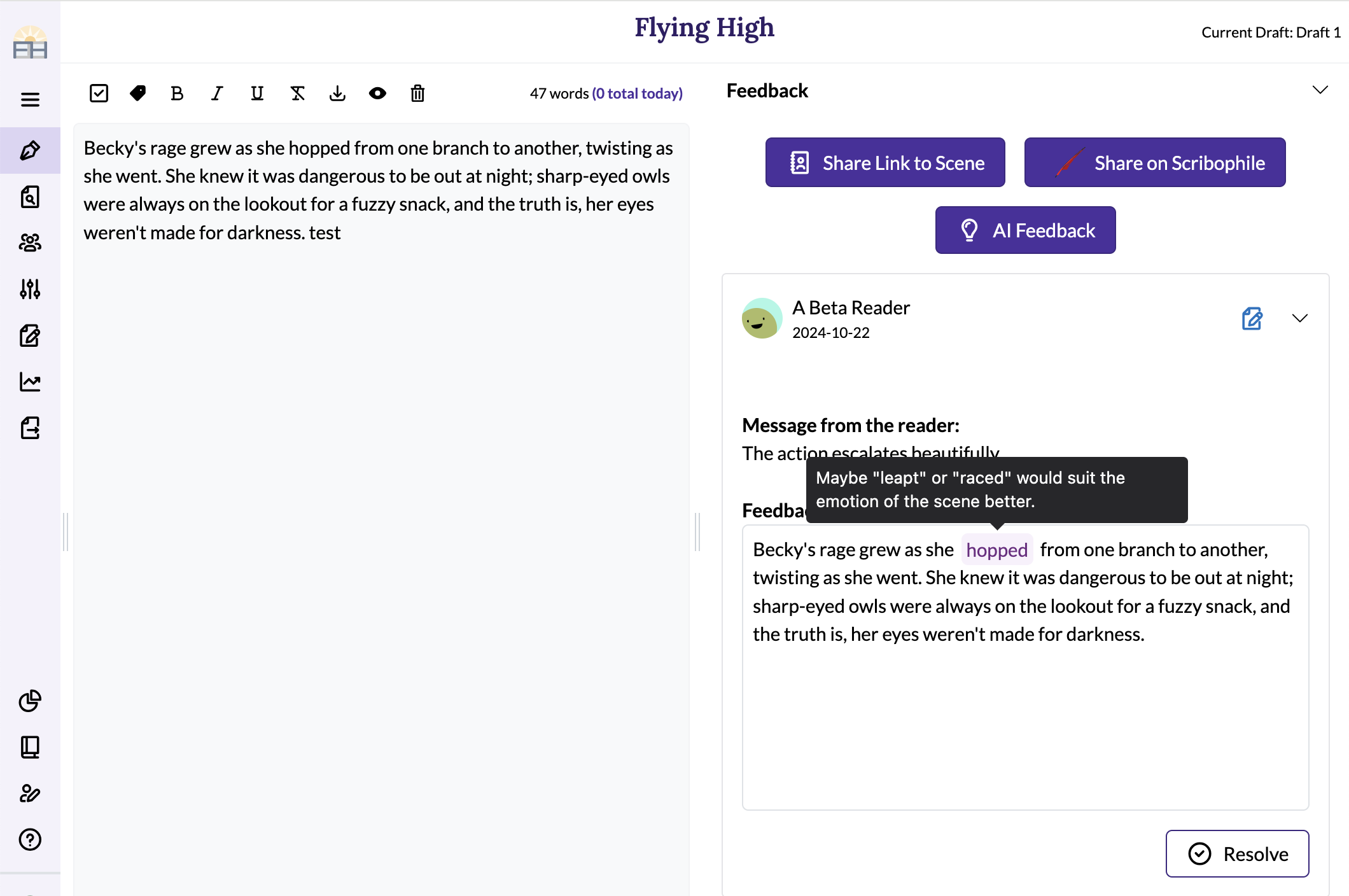Toggle the checkbox/task complete icon
The width and height of the screenshot is (1349, 896).
tap(99, 93)
